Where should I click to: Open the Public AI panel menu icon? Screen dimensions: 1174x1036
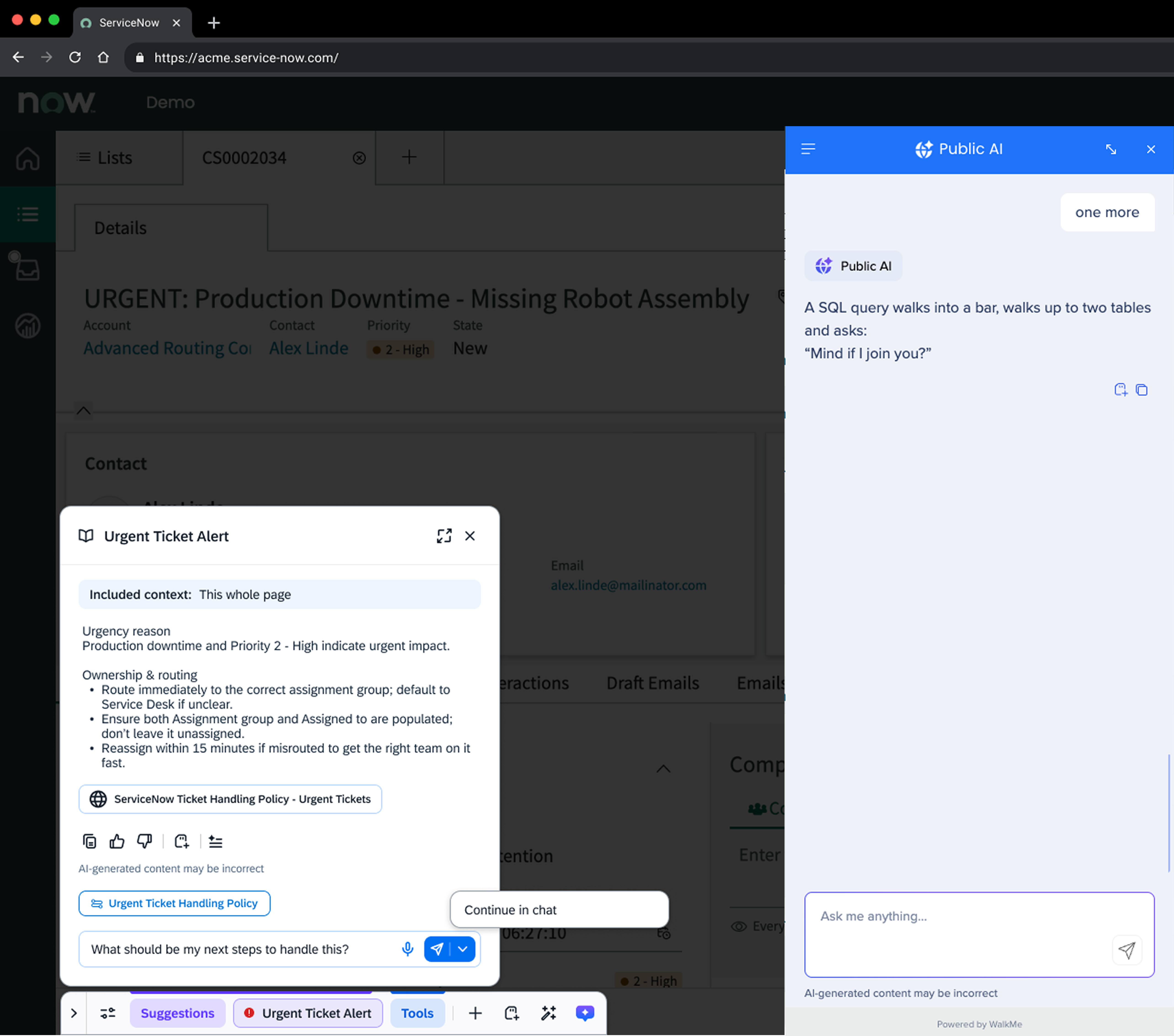808,149
